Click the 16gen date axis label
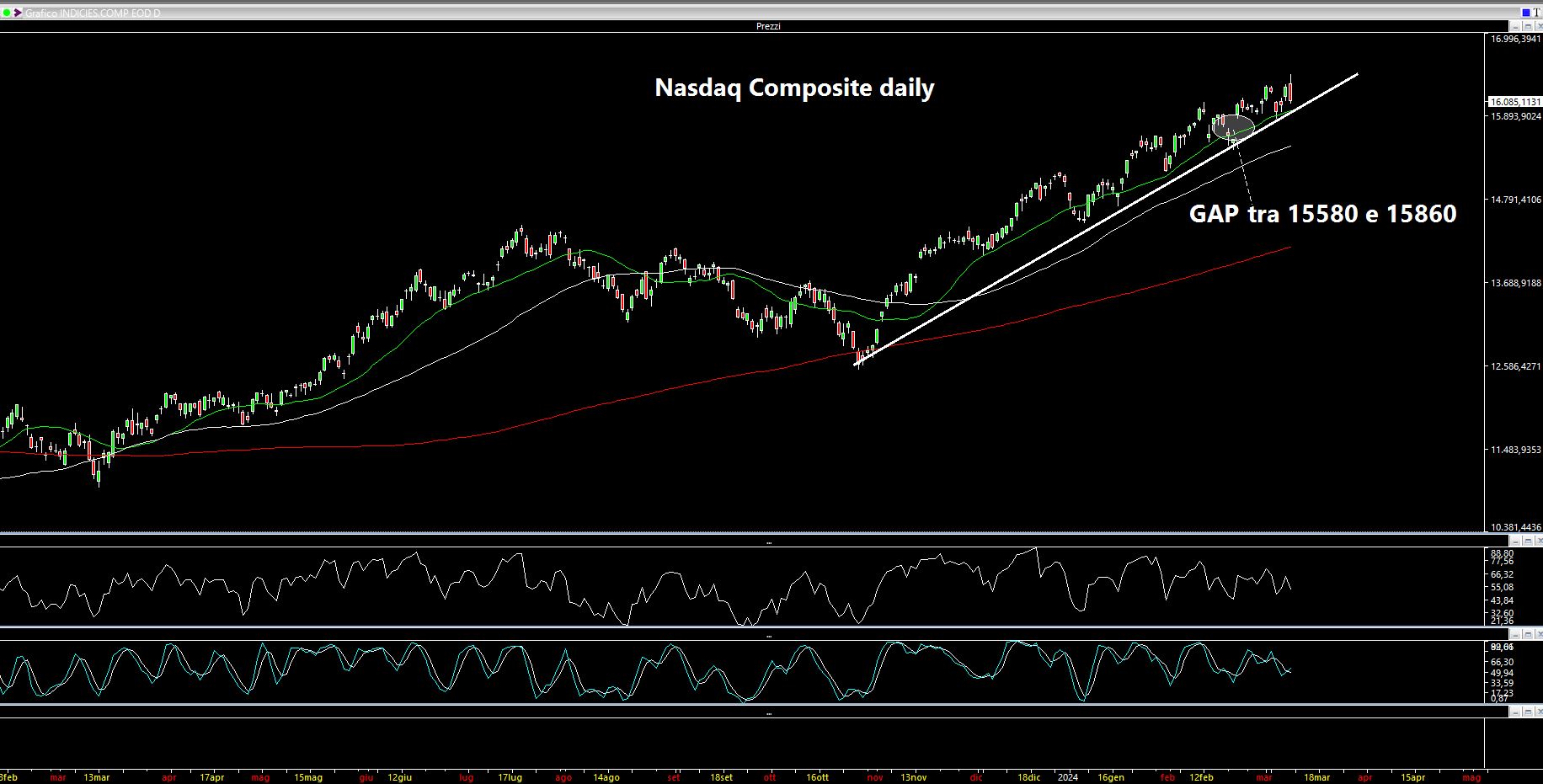Screen dimensions: 1543x784 click(x=1110, y=777)
